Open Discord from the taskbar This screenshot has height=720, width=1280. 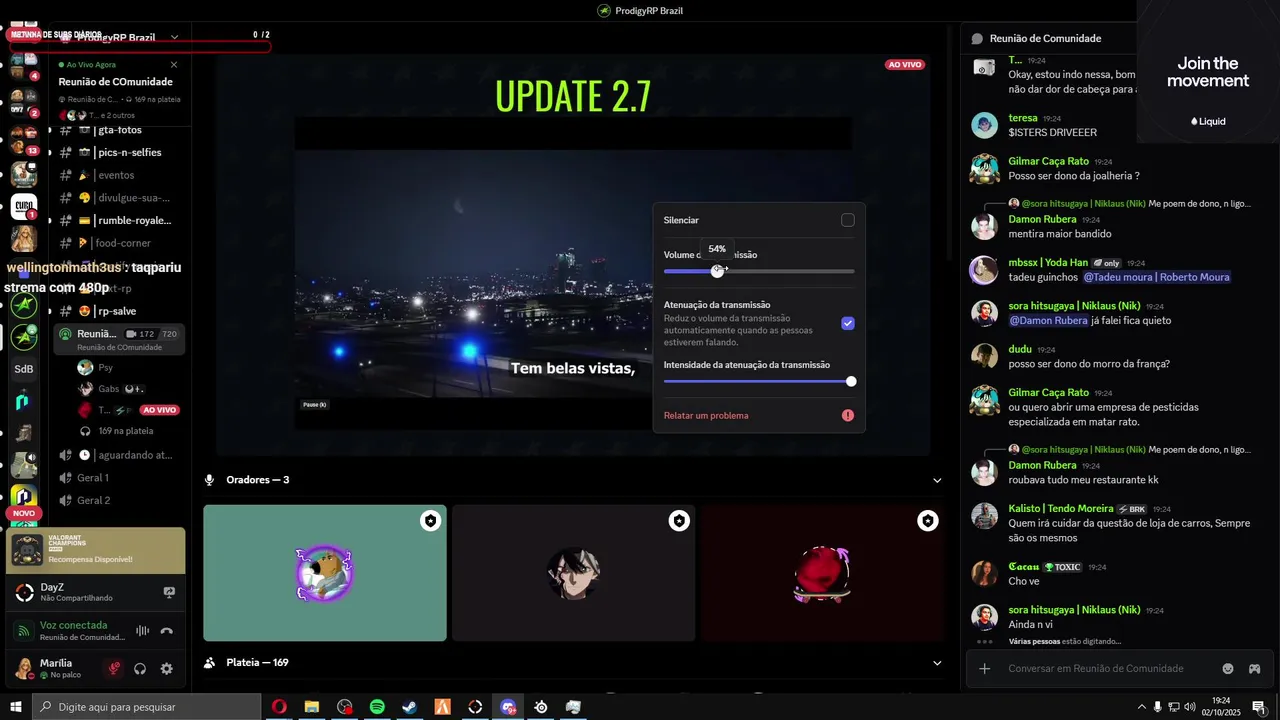(x=508, y=707)
